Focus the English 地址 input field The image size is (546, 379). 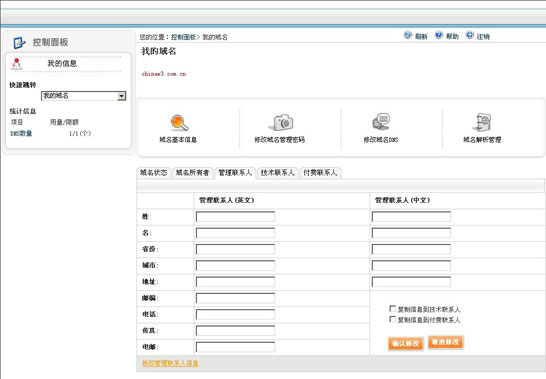(x=235, y=281)
